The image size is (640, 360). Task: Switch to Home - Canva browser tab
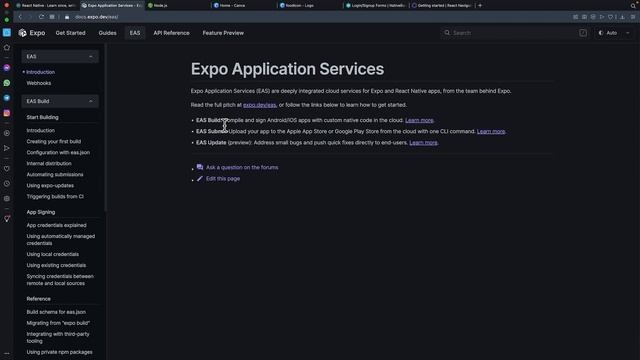[x=243, y=5]
